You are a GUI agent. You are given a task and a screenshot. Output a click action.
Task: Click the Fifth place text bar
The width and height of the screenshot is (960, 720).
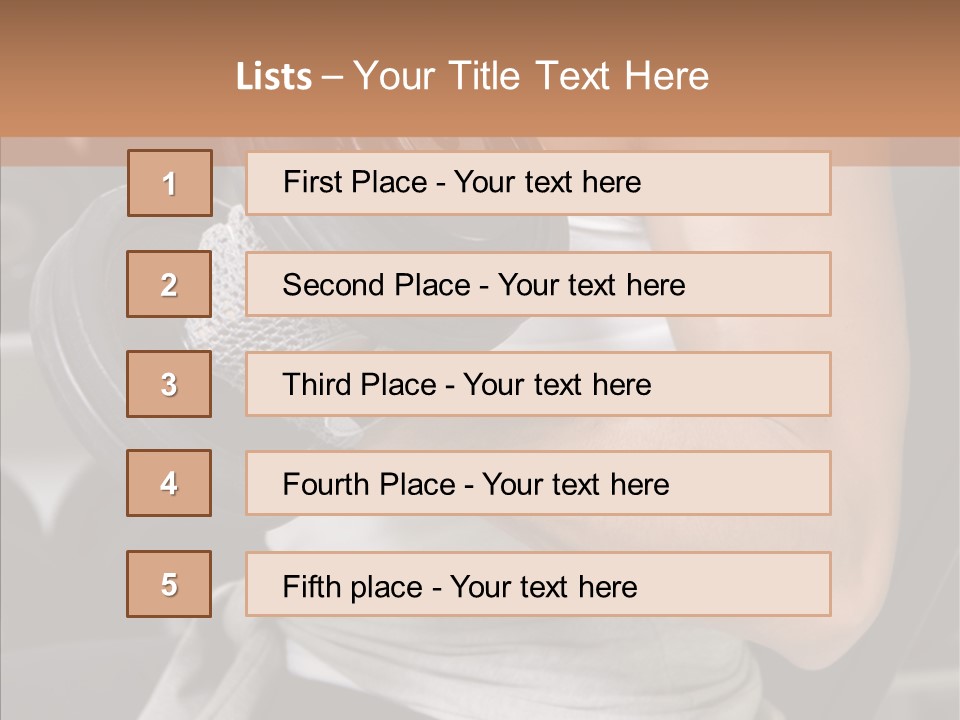(538, 584)
